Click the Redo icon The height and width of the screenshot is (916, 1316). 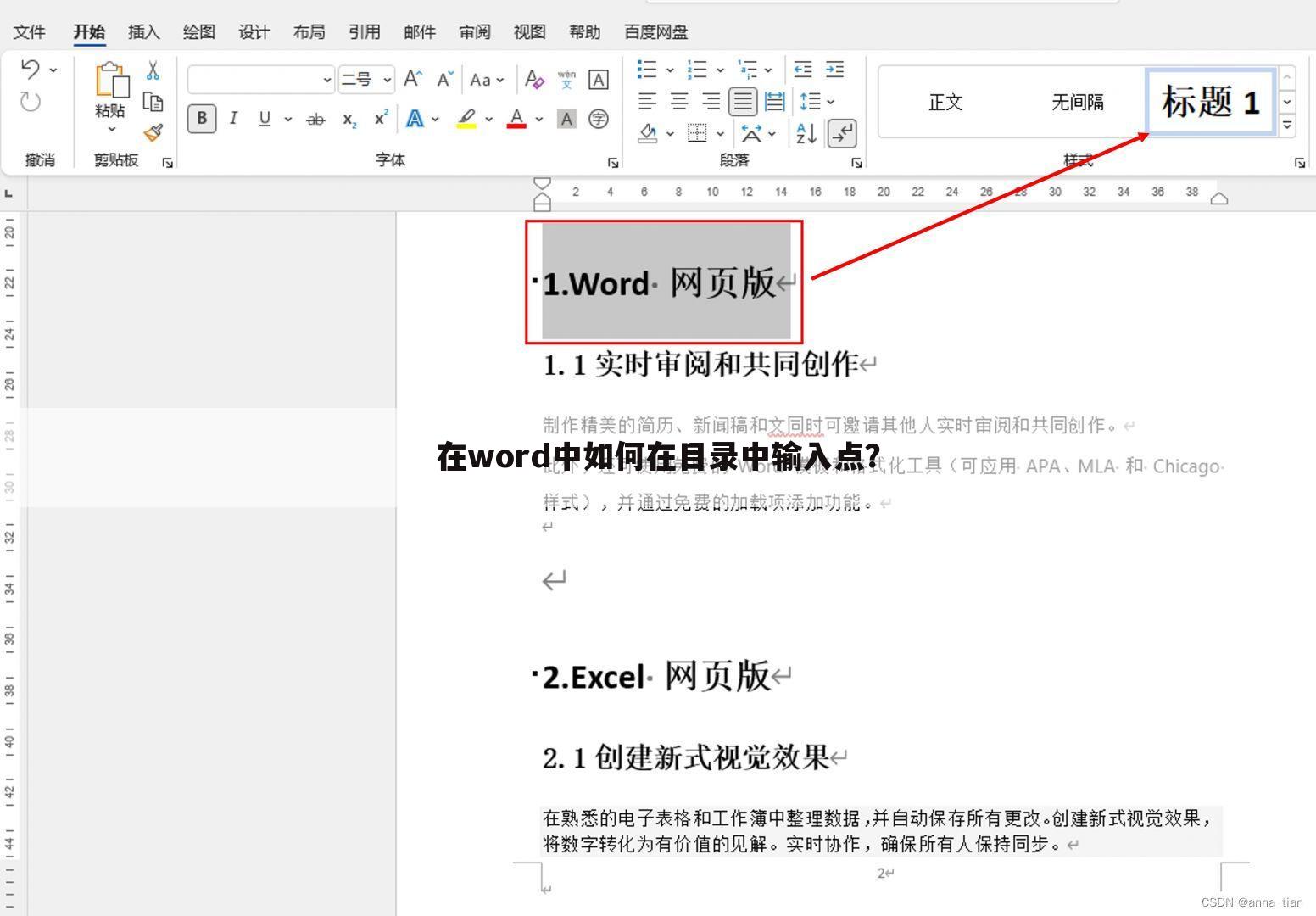[x=31, y=103]
